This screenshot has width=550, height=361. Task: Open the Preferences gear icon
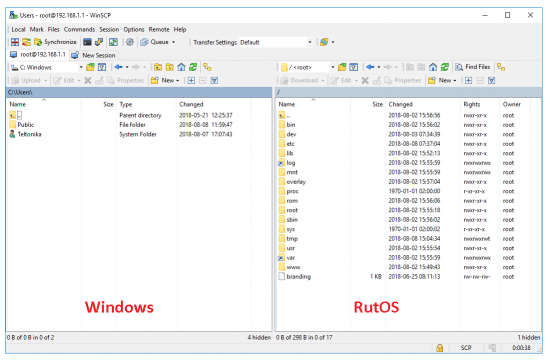(x=130, y=42)
